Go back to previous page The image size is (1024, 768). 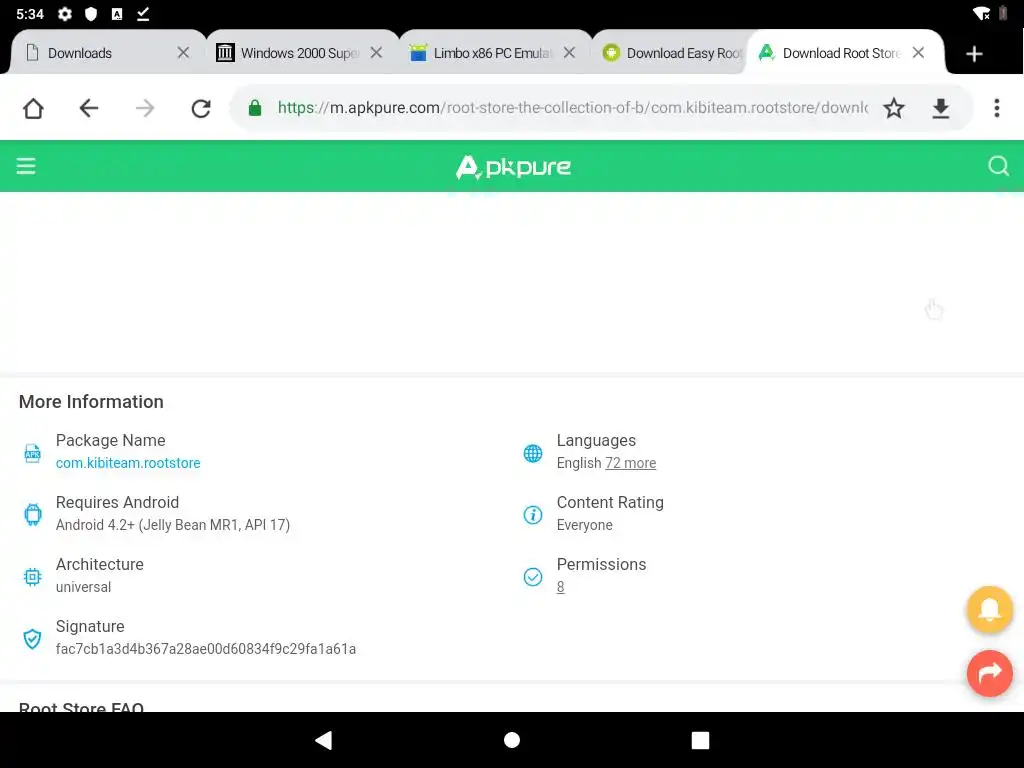89,108
